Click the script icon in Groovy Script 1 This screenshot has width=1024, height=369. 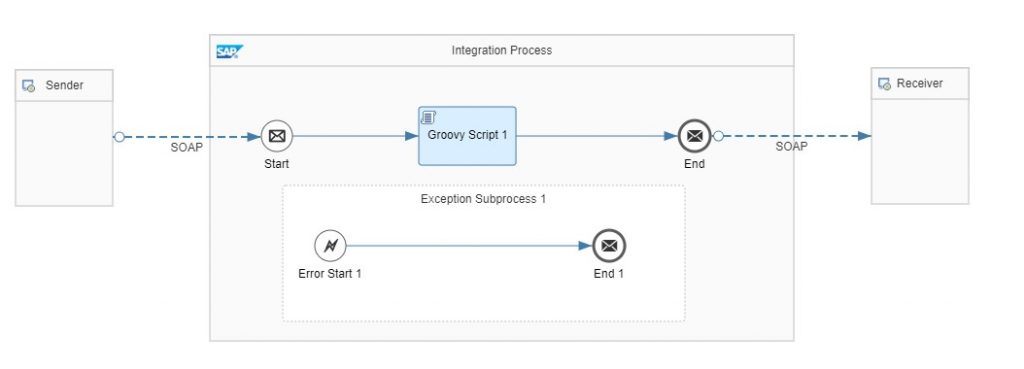coord(428,117)
